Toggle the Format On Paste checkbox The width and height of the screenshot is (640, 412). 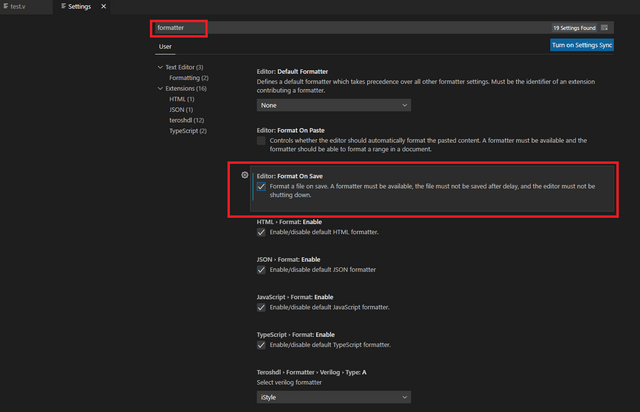(x=261, y=141)
